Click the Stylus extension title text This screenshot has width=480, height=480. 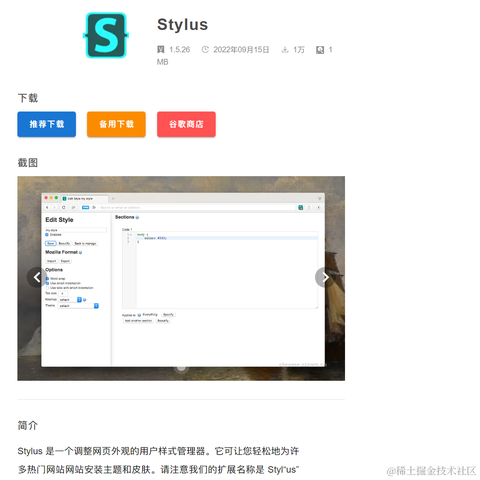pyautogui.click(x=182, y=25)
